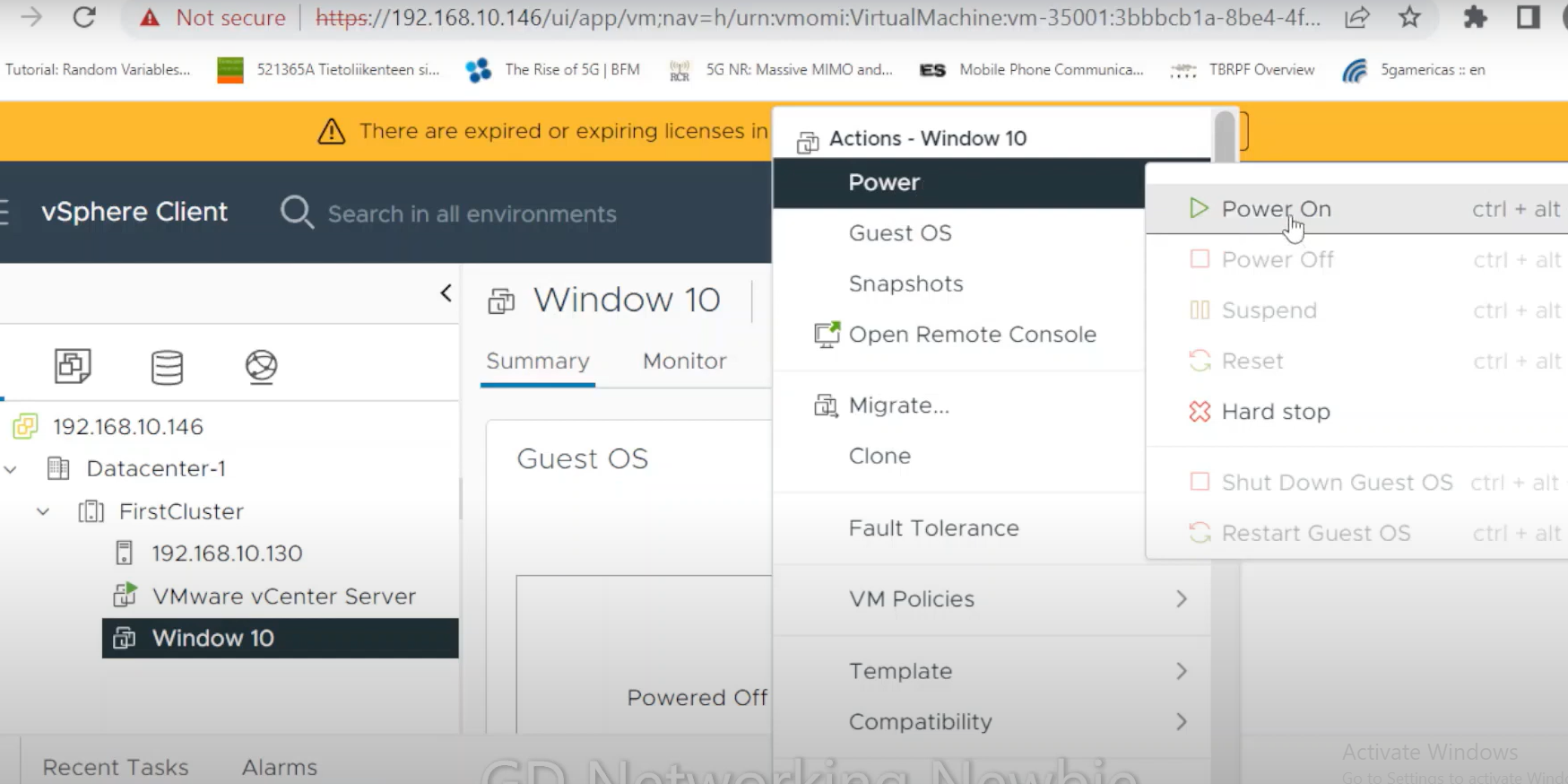The image size is (1568, 784).
Task: Click the green Power On play icon
Action: point(1199,208)
